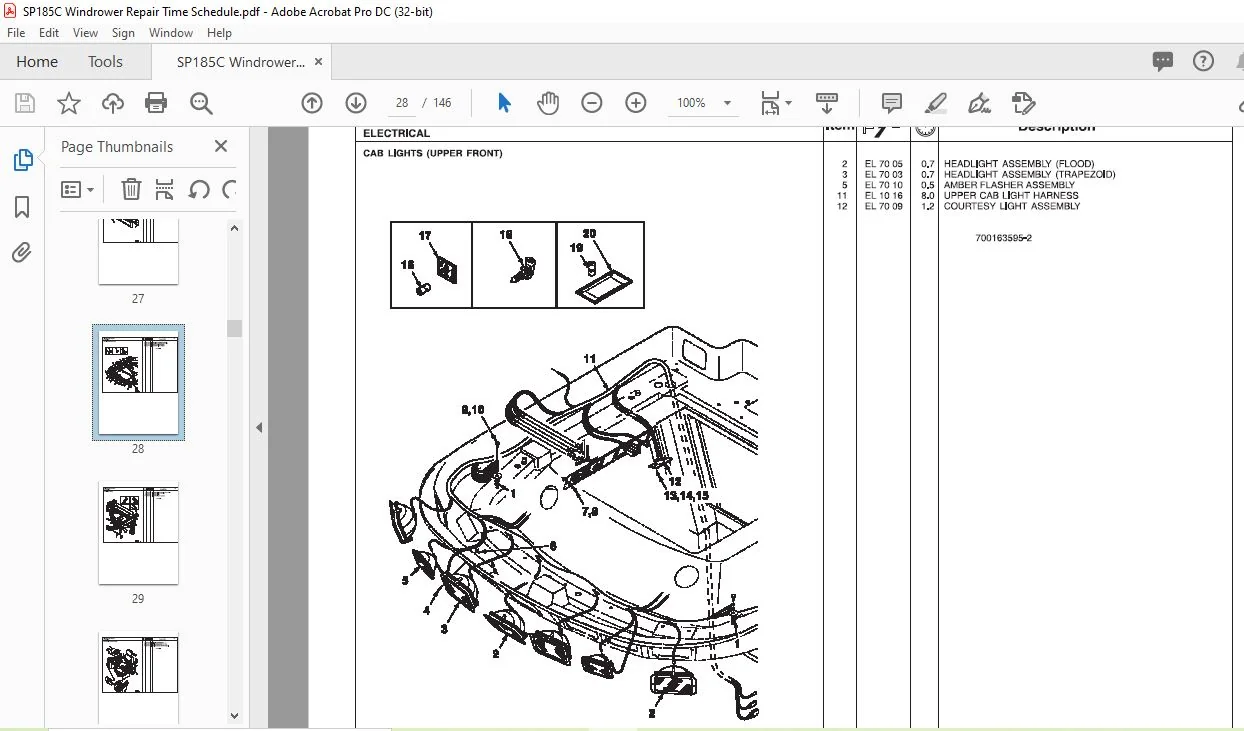This screenshot has width=1244, height=731.
Task: Click the scrolling mode keyboard icon
Action: click(827, 103)
